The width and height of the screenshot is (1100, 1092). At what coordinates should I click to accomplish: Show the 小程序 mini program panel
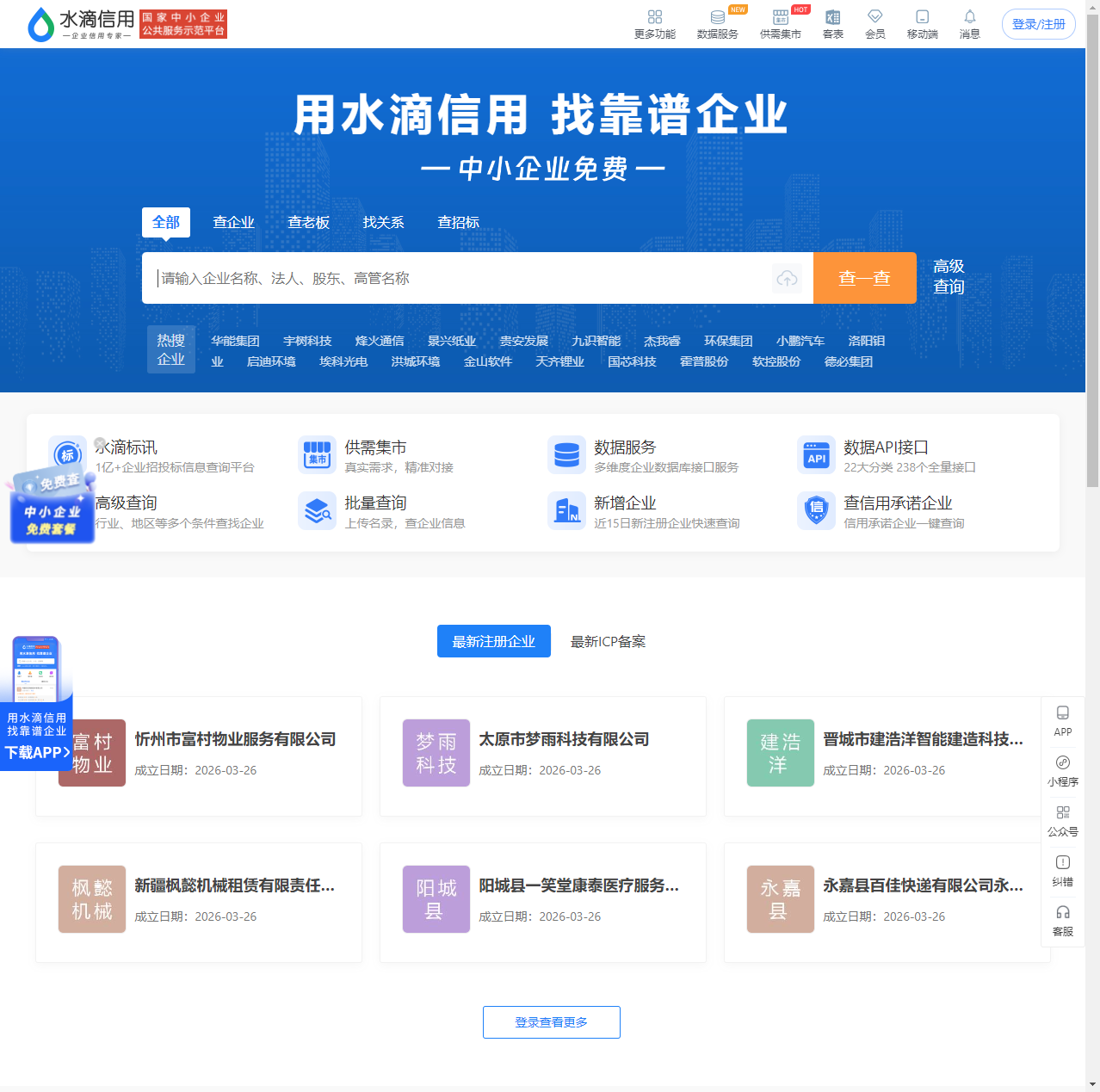(1063, 768)
